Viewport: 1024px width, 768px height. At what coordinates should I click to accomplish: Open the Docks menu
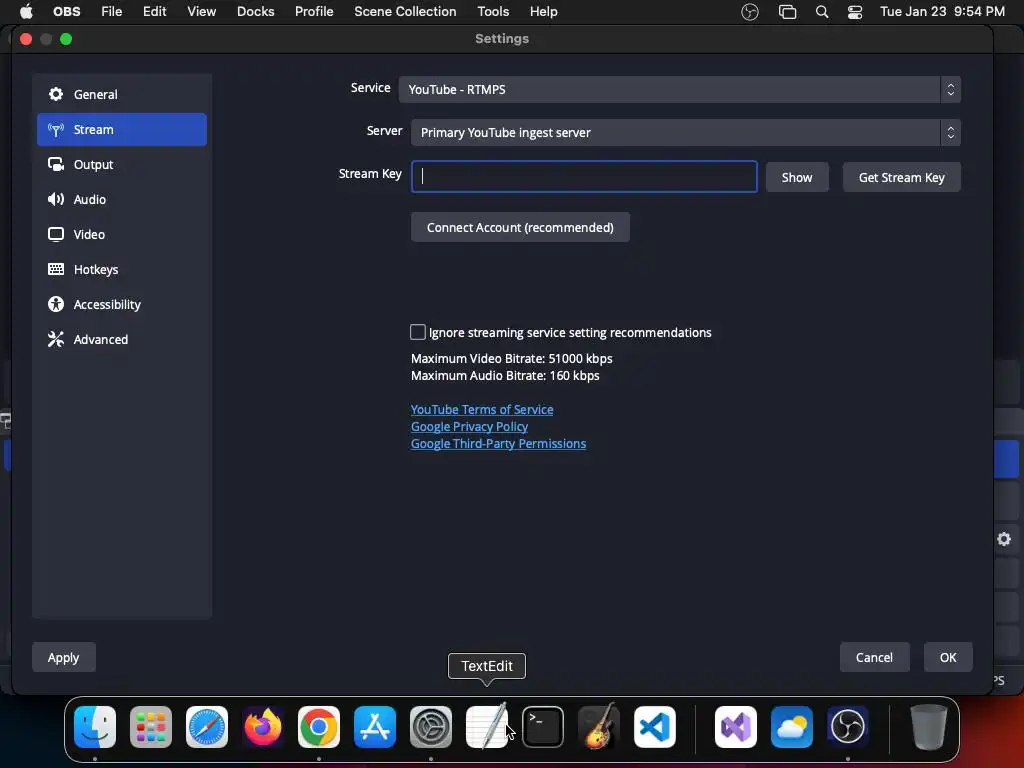255,12
